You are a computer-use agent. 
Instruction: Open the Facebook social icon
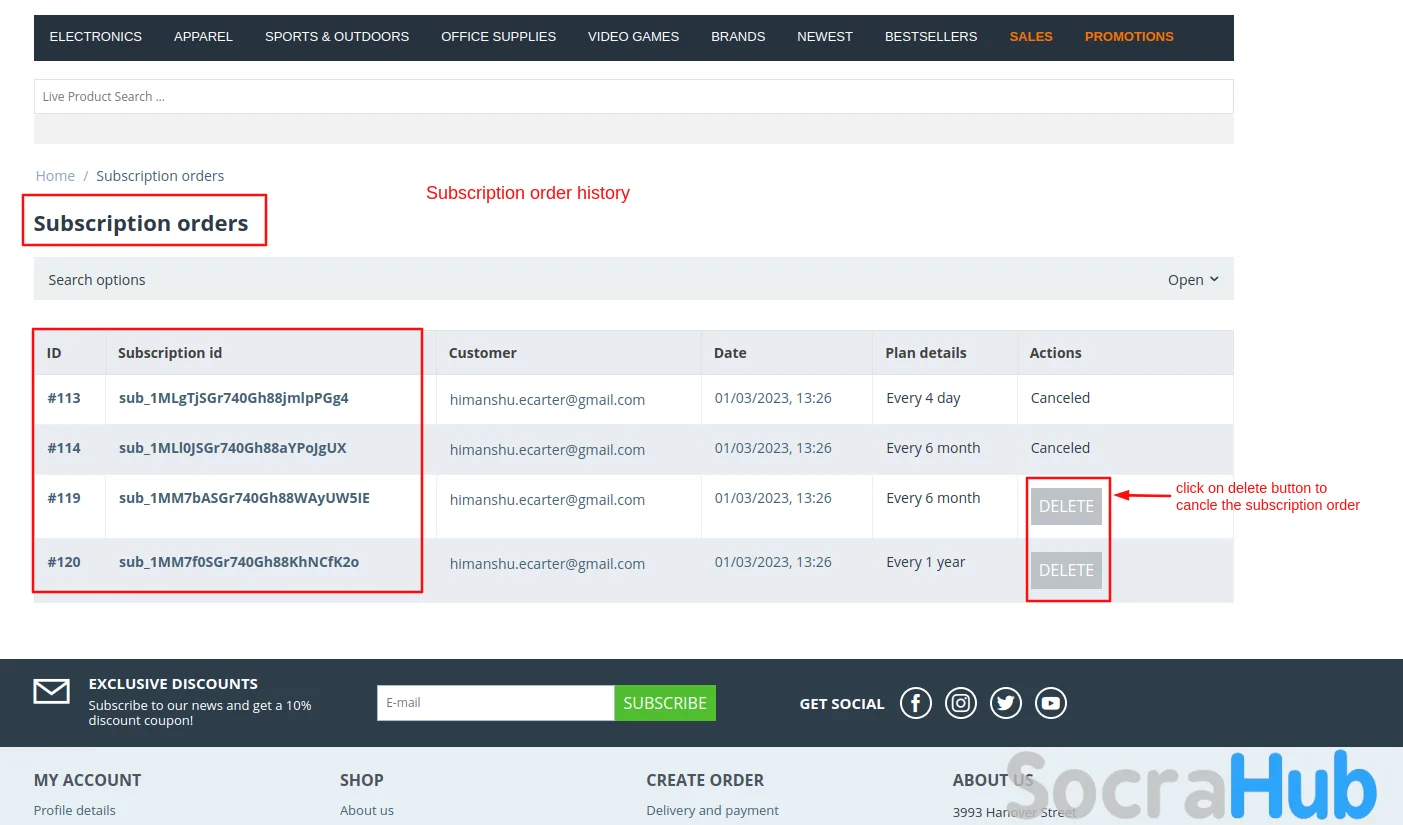[916, 703]
